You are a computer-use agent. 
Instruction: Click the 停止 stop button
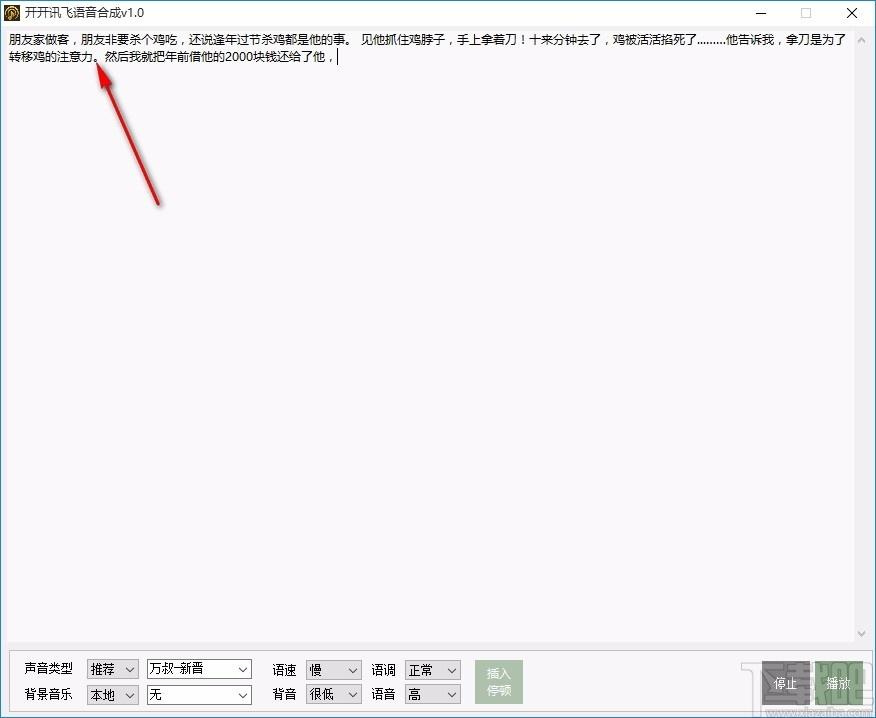[785, 683]
